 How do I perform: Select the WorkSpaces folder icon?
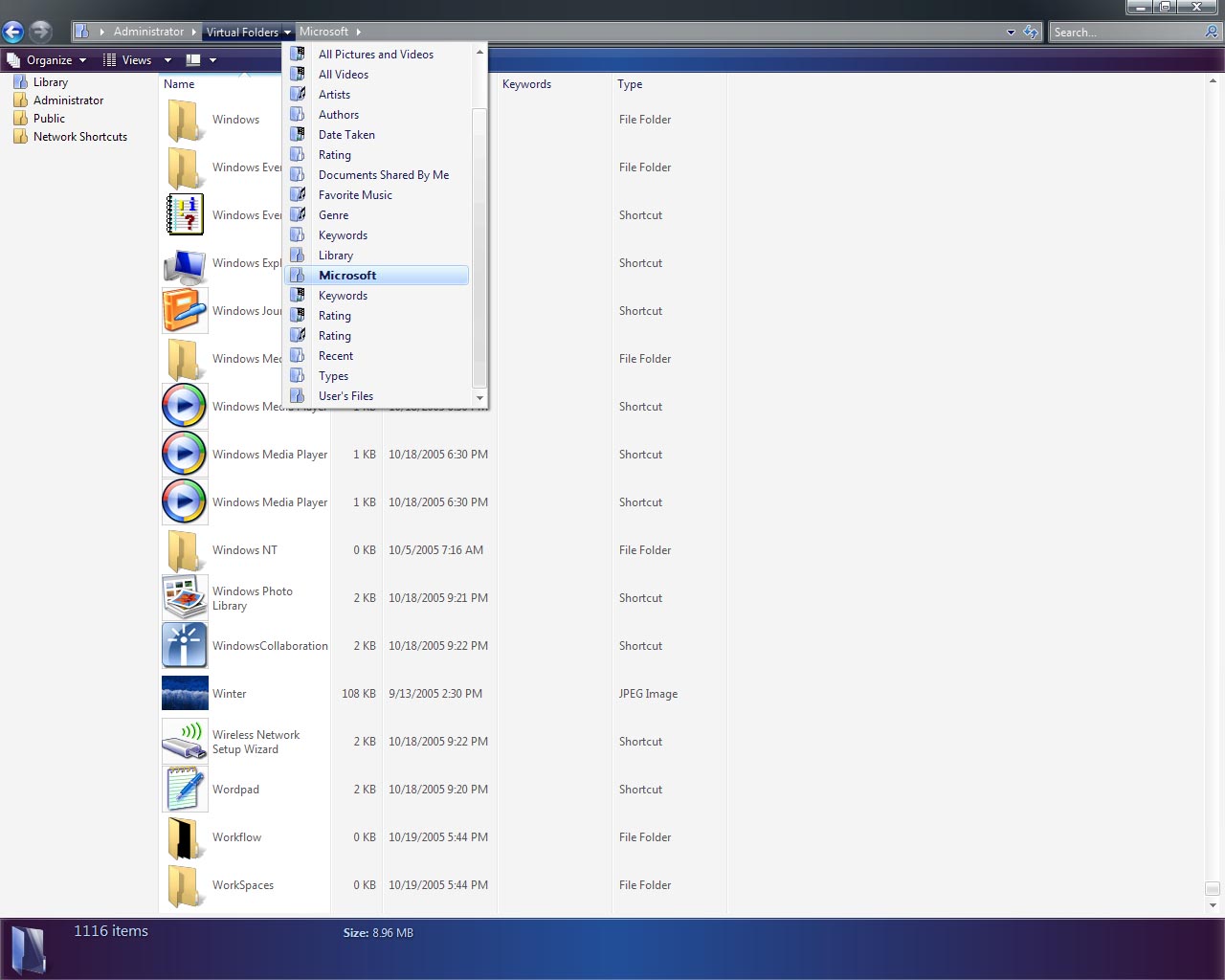tap(185, 885)
